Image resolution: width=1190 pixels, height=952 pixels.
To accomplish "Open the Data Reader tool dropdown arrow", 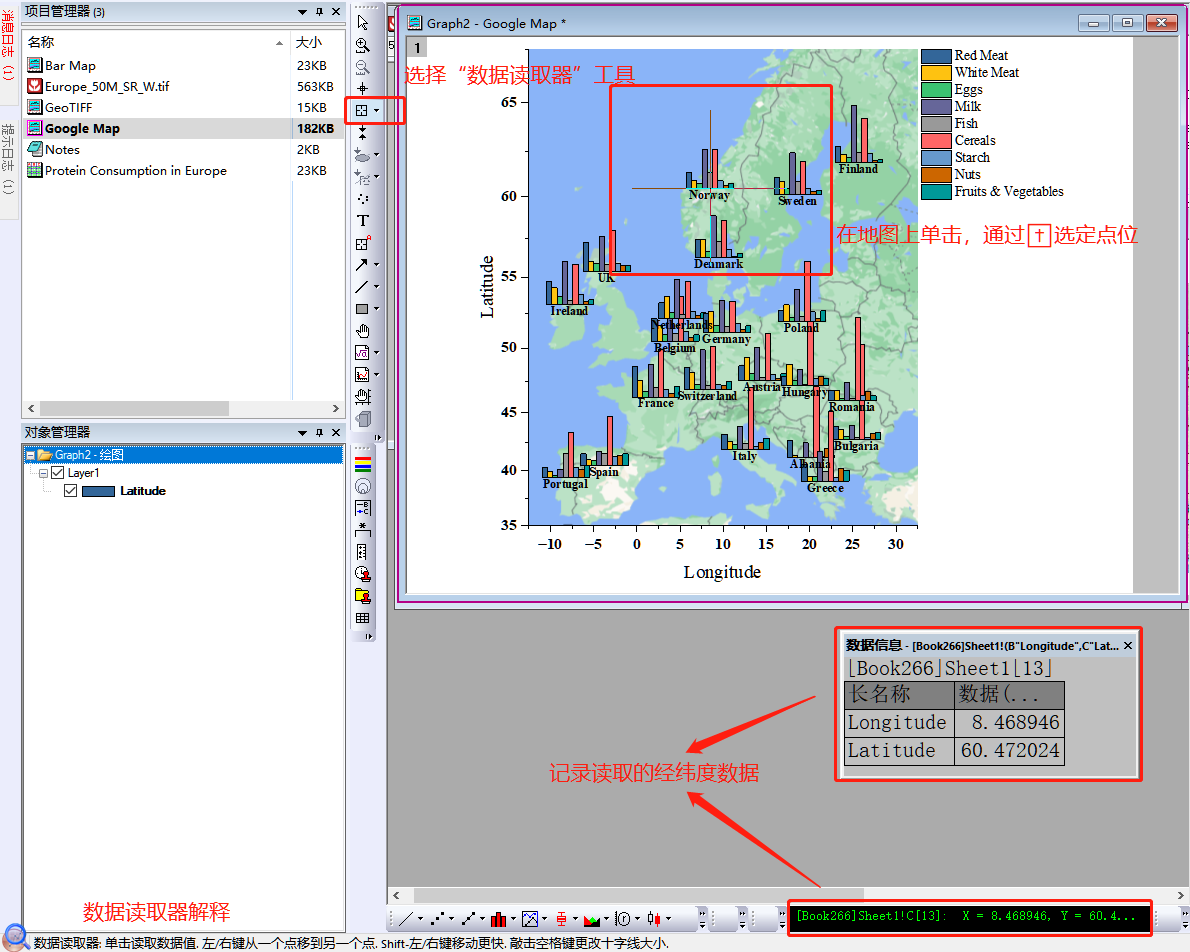I will pyautogui.click(x=376, y=111).
